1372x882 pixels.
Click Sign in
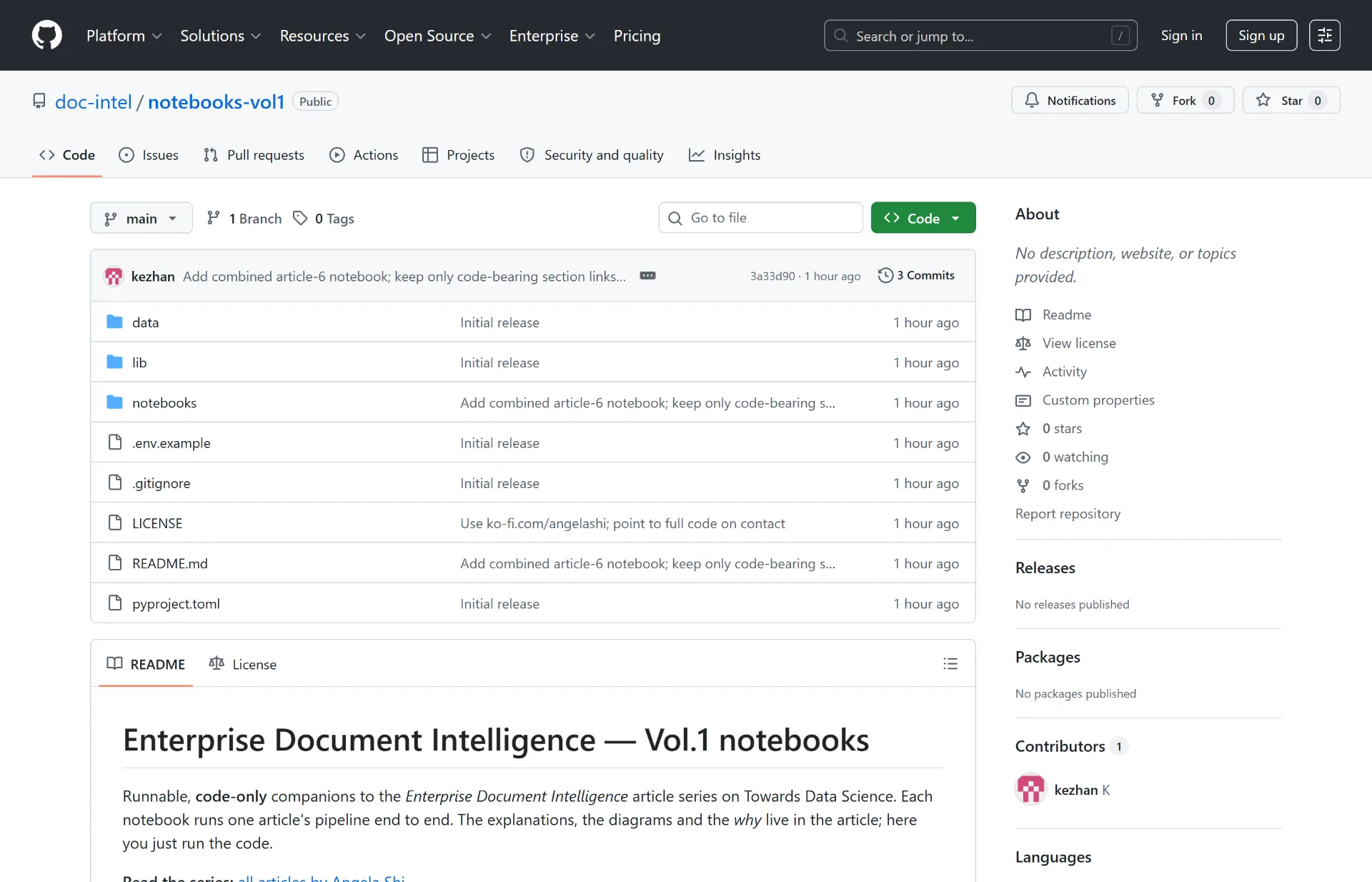[1181, 35]
